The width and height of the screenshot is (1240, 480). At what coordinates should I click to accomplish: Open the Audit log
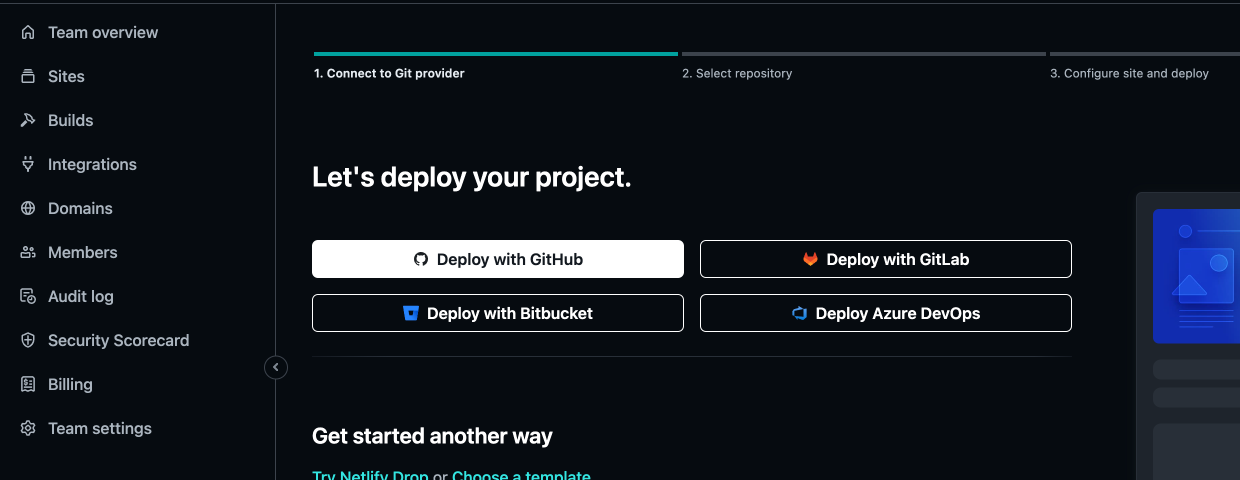pos(67,296)
